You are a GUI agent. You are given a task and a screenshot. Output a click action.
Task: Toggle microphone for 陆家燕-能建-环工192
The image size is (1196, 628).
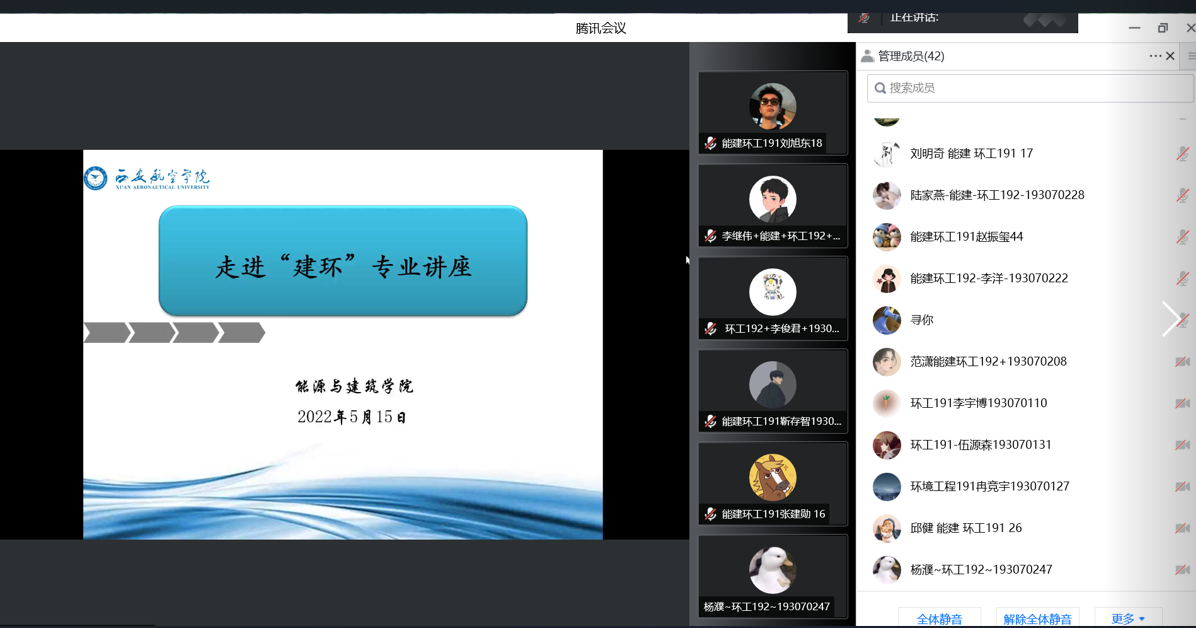[1182, 195]
